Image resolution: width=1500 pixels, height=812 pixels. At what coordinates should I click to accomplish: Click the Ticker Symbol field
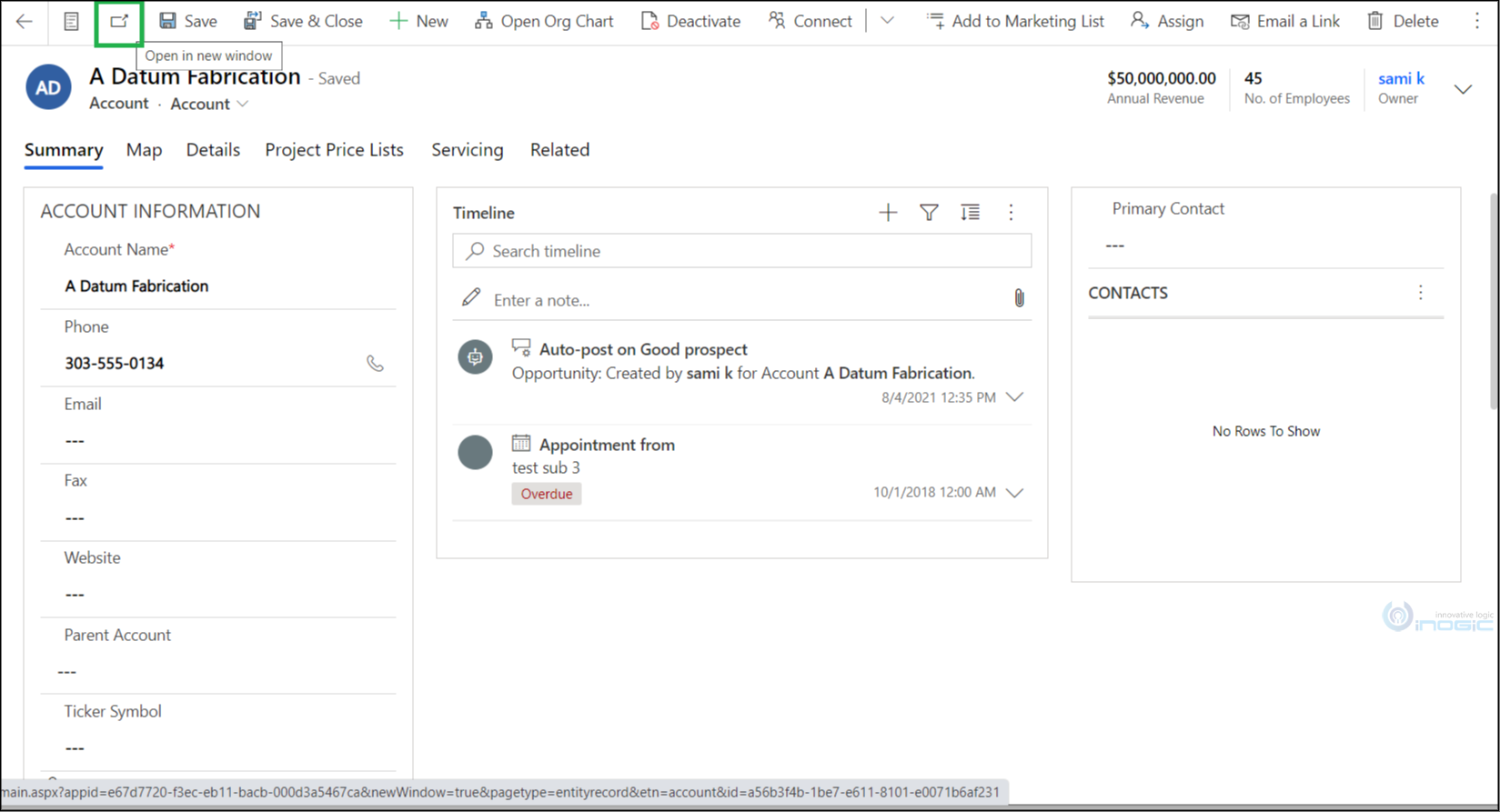point(218,748)
